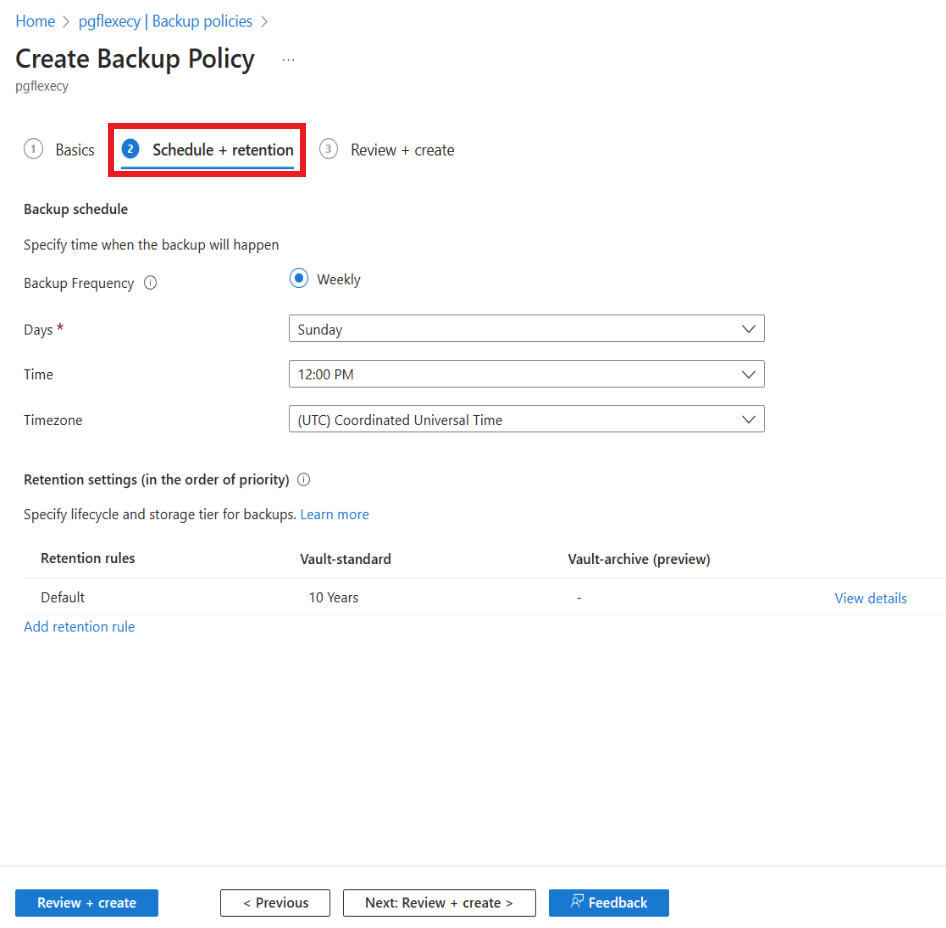Go to the Review + create tab
This screenshot has width=946, height=928.
[x=387, y=150]
